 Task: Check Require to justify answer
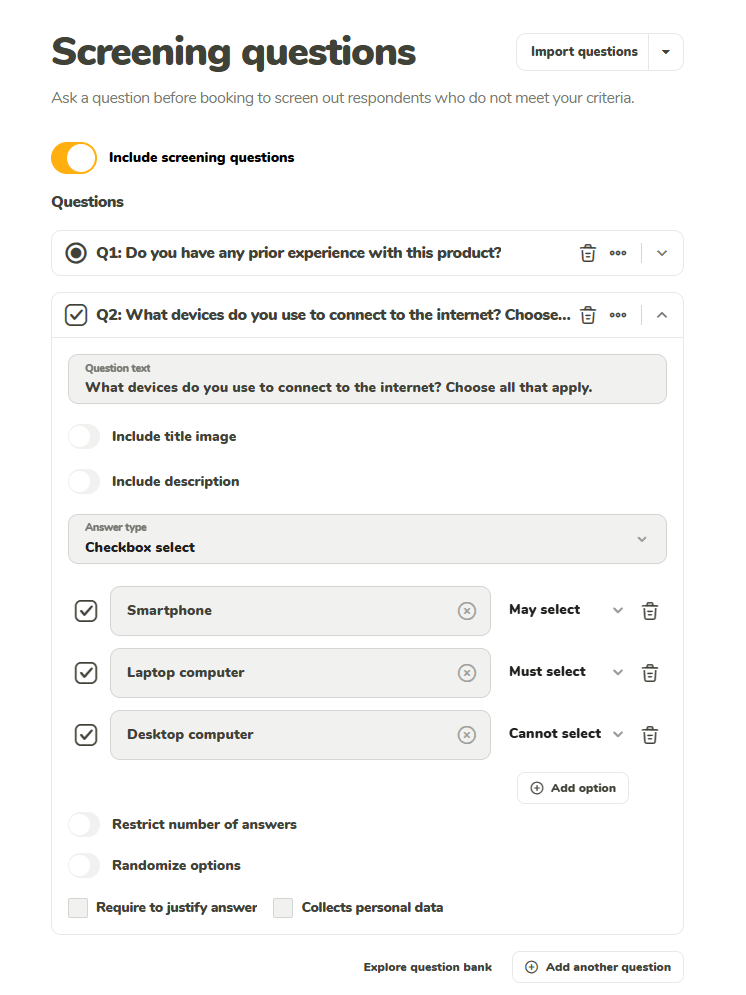coord(78,908)
